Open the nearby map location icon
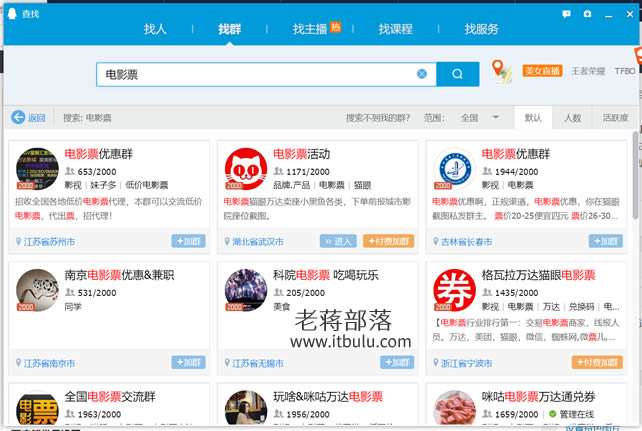The width and height of the screenshot is (642, 431). tap(501, 72)
